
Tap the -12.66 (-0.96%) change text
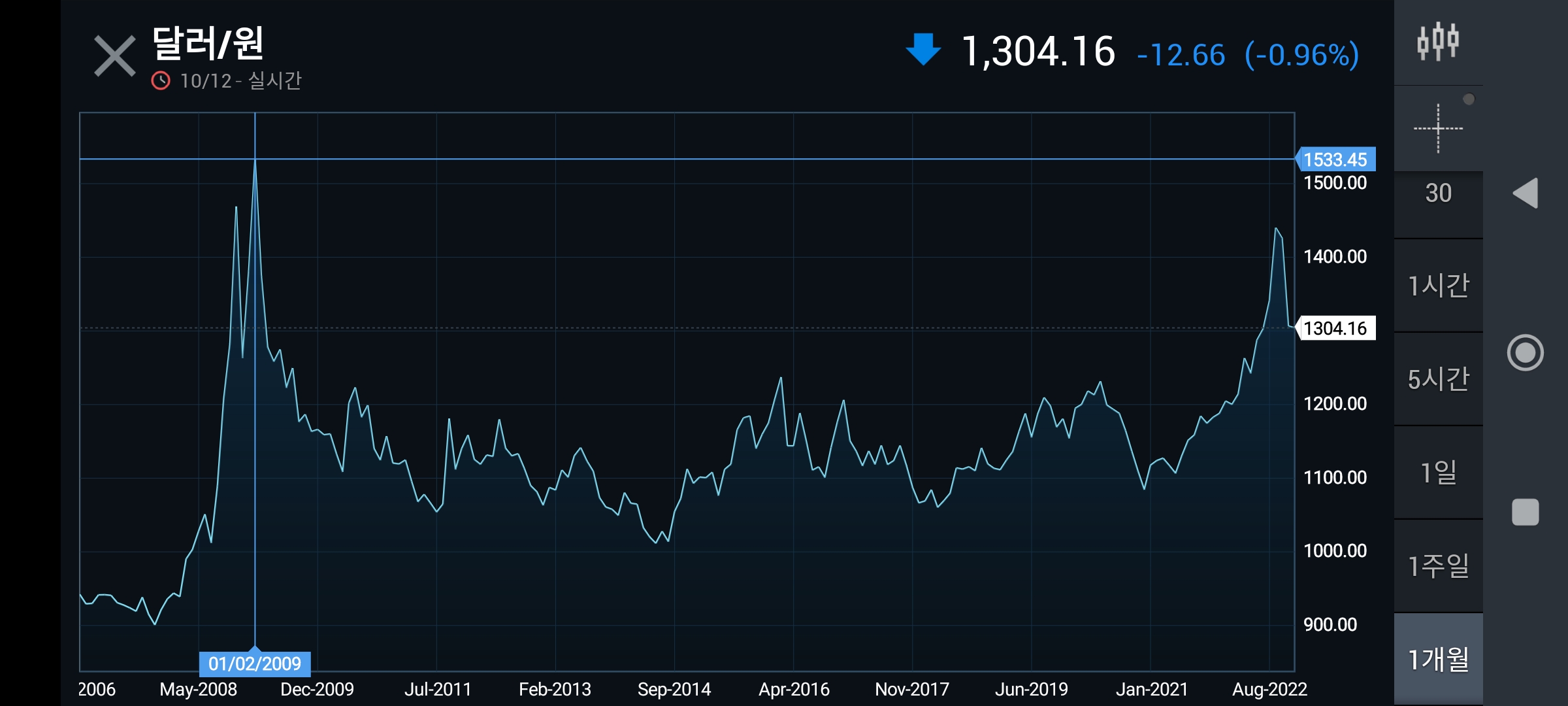(1247, 55)
